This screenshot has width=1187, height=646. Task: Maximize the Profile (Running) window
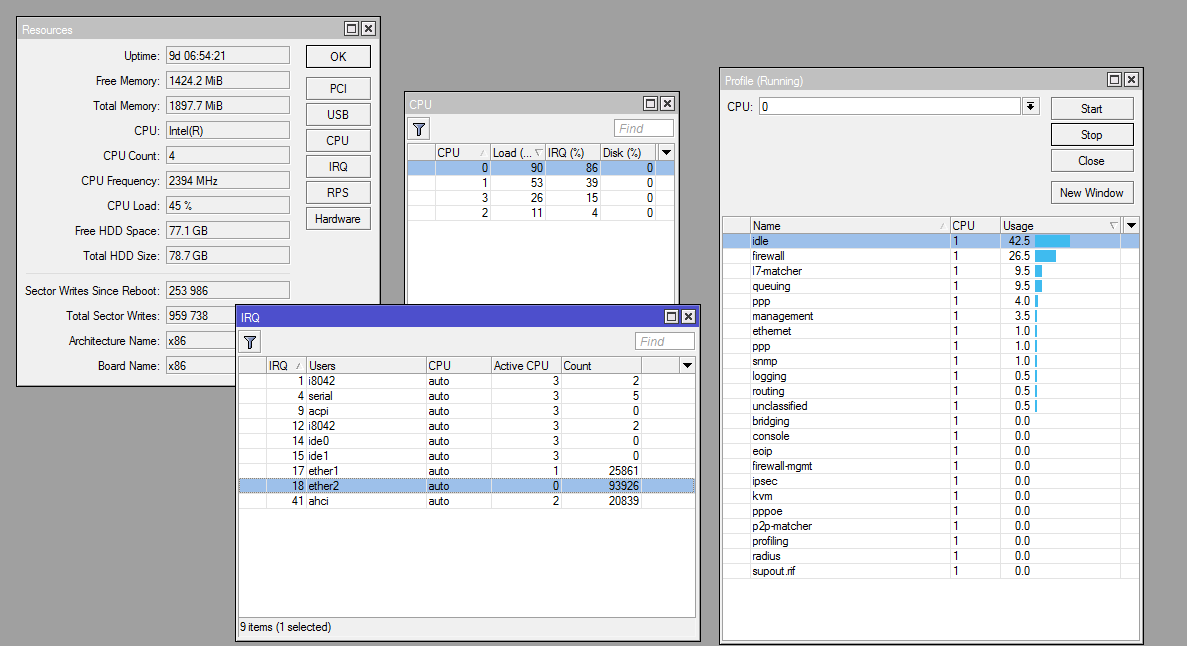pyautogui.click(x=1114, y=80)
